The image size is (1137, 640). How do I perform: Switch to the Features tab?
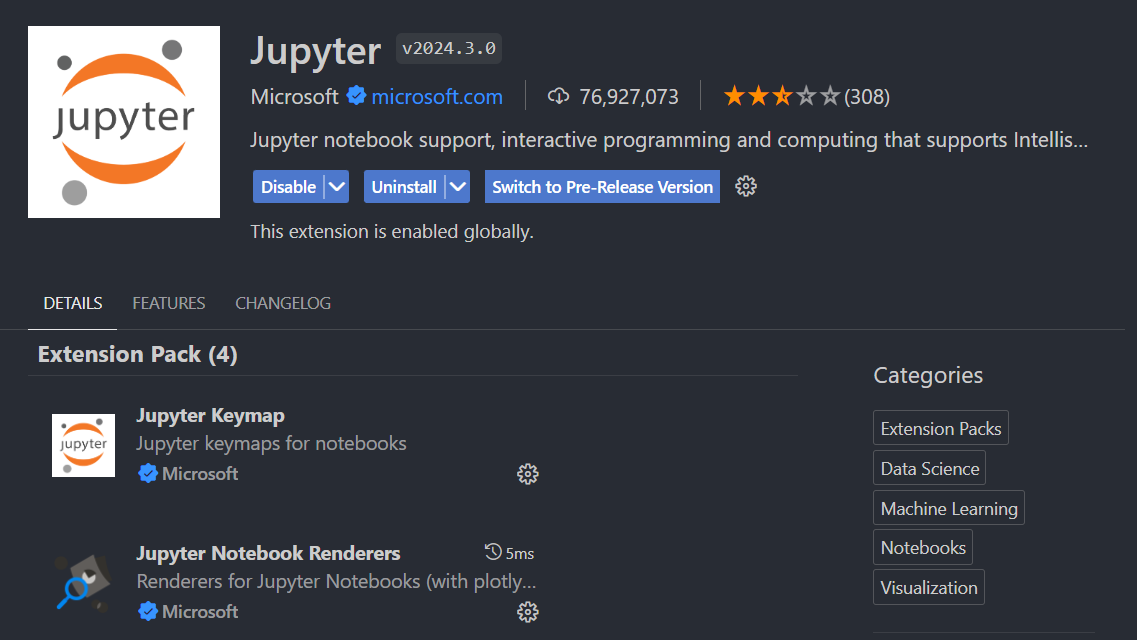tap(169, 303)
